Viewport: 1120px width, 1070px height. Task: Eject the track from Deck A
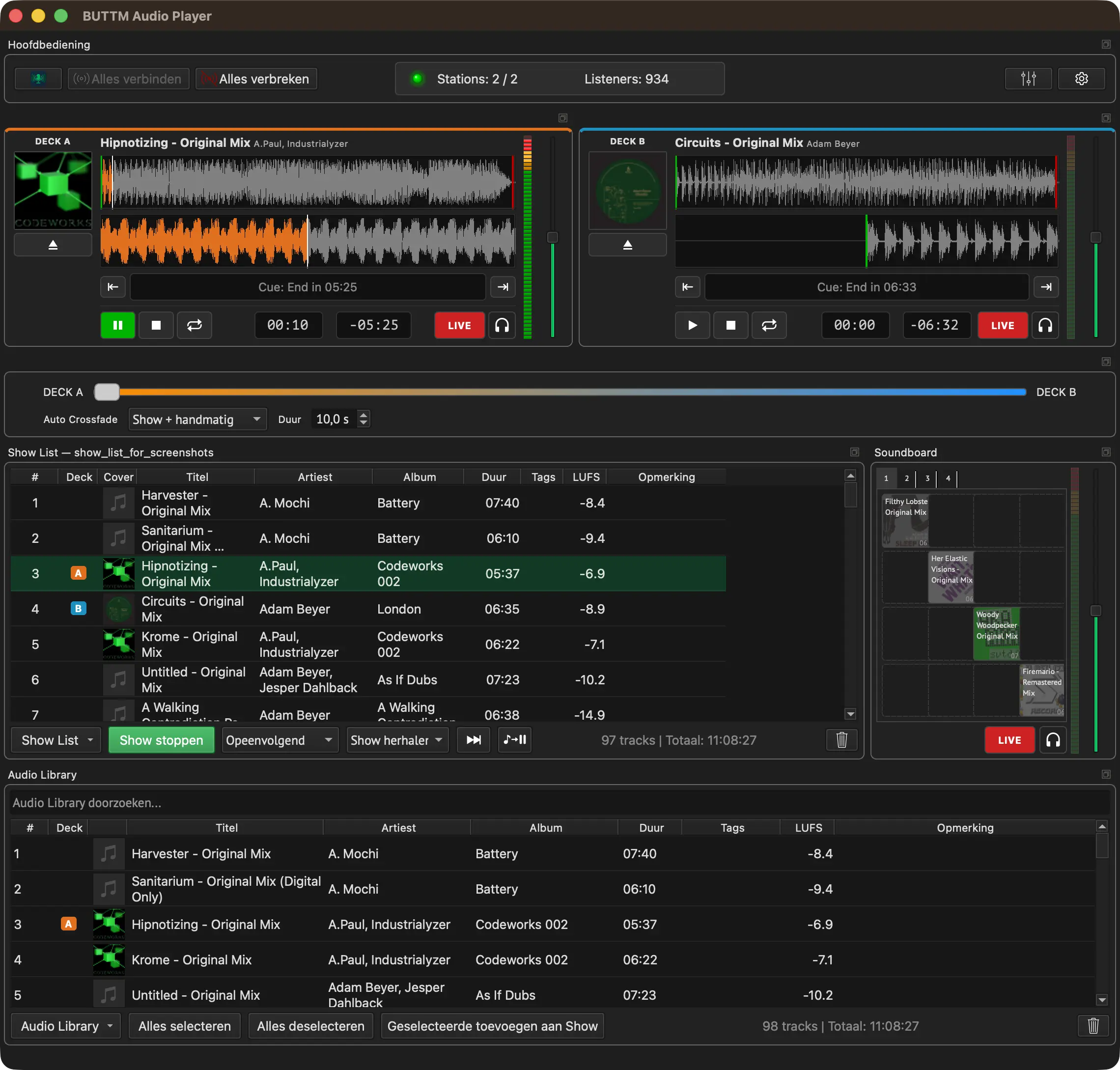tap(53, 245)
